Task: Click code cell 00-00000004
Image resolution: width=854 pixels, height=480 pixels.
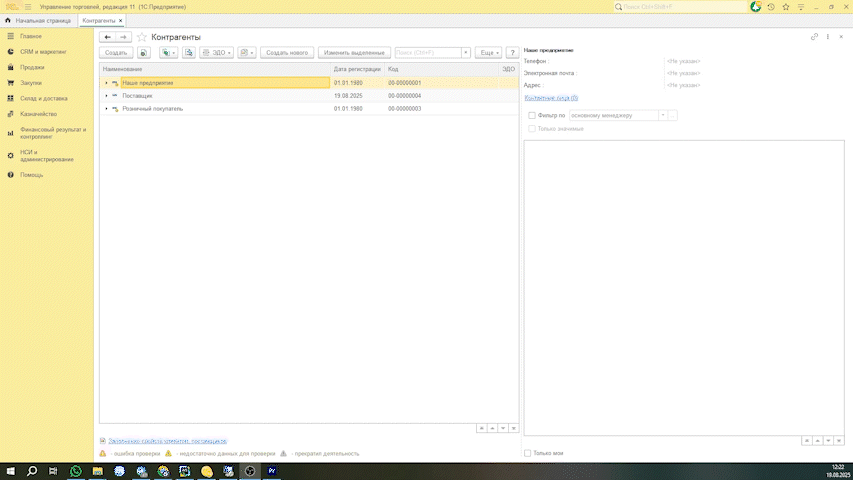Action: point(405,96)
